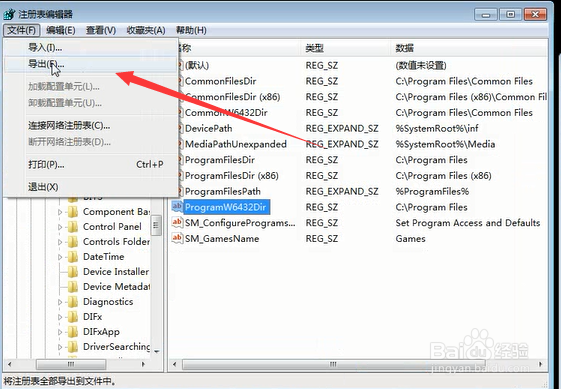
Task: Expand the Controls Folder tree node
Action: (60, 242)
